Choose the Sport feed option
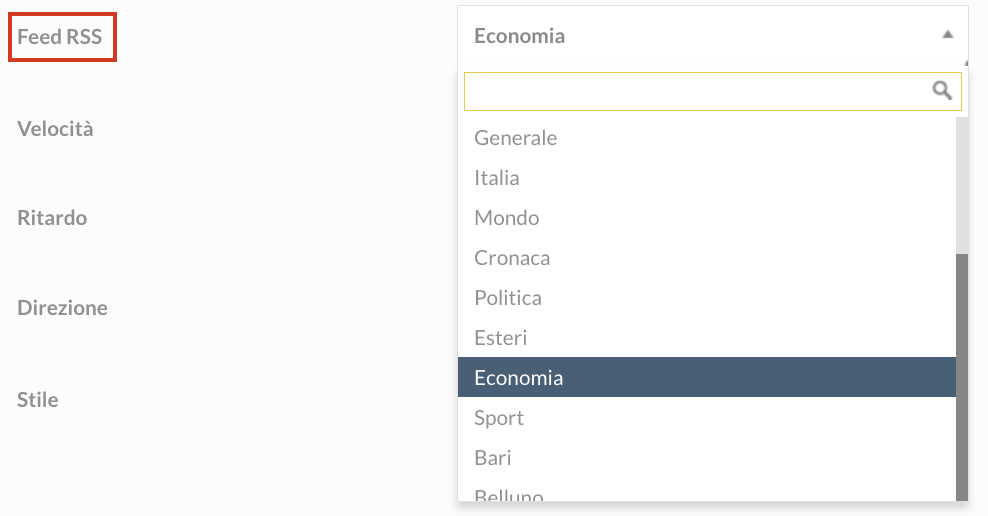This screenshot has height=516, width=988. coord(707,418)
